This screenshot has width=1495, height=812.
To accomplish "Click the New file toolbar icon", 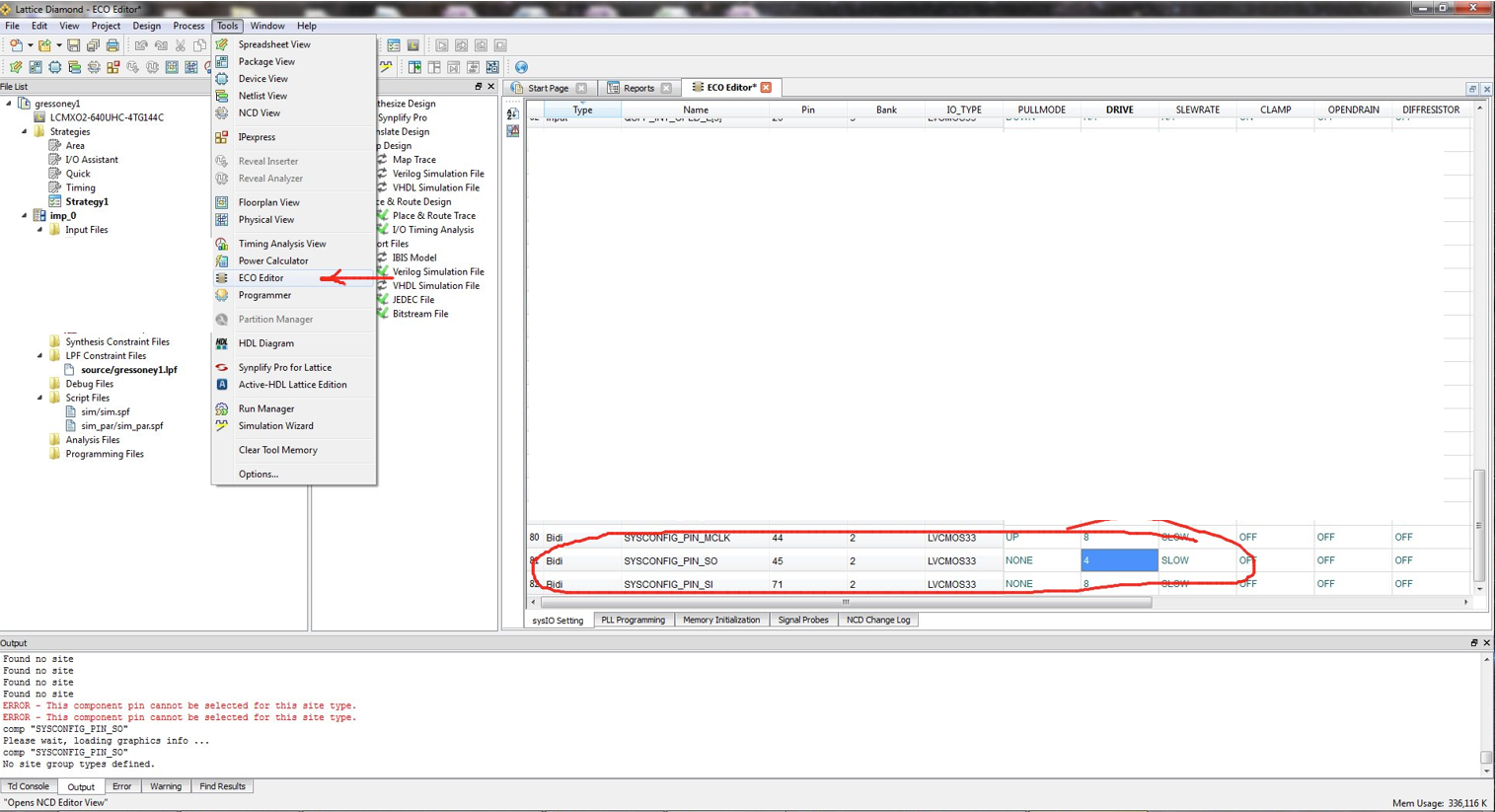I will point(15,45).
